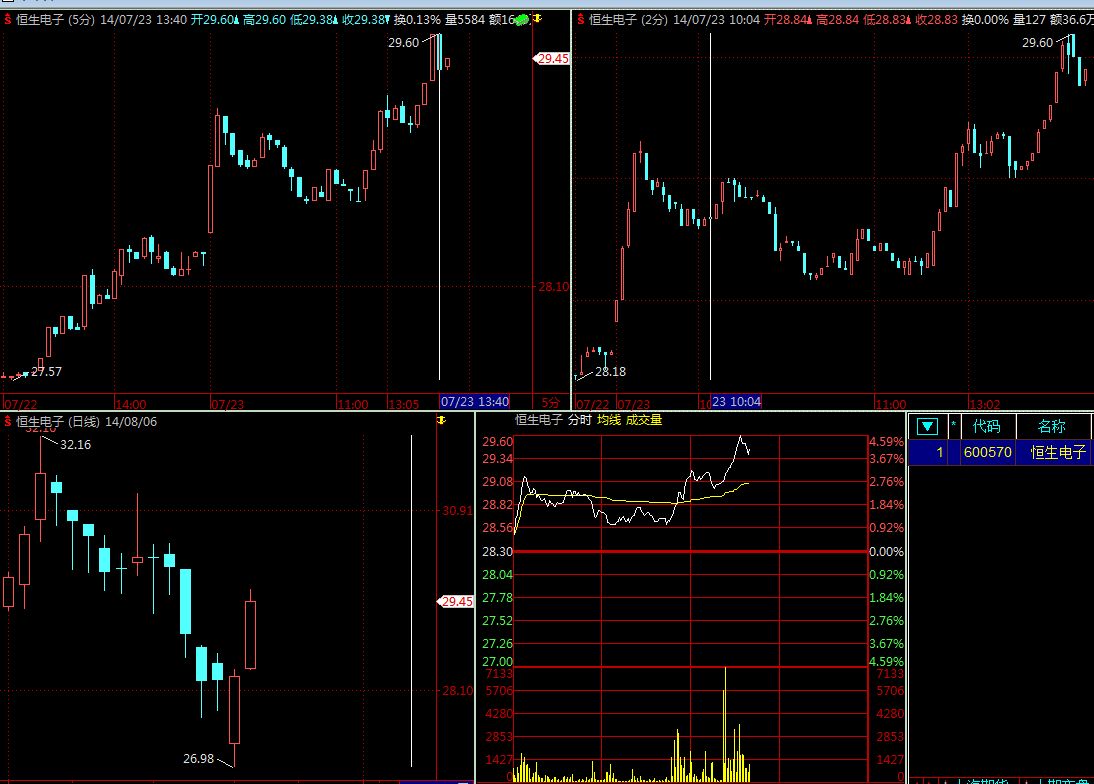The image size is (1094, 784).
Task: Click the yellow pin icon atop 5-minute chart
Action: tap(538, 19)
